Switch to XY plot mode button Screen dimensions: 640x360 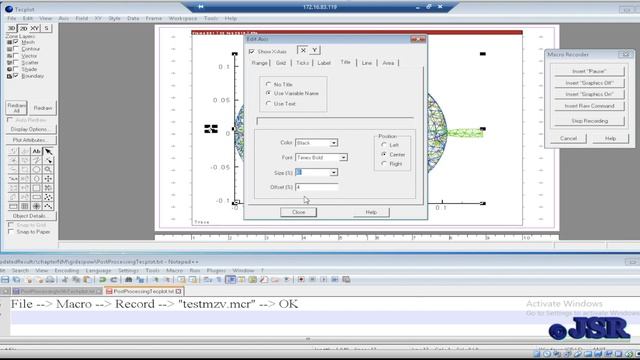[35, 28]
